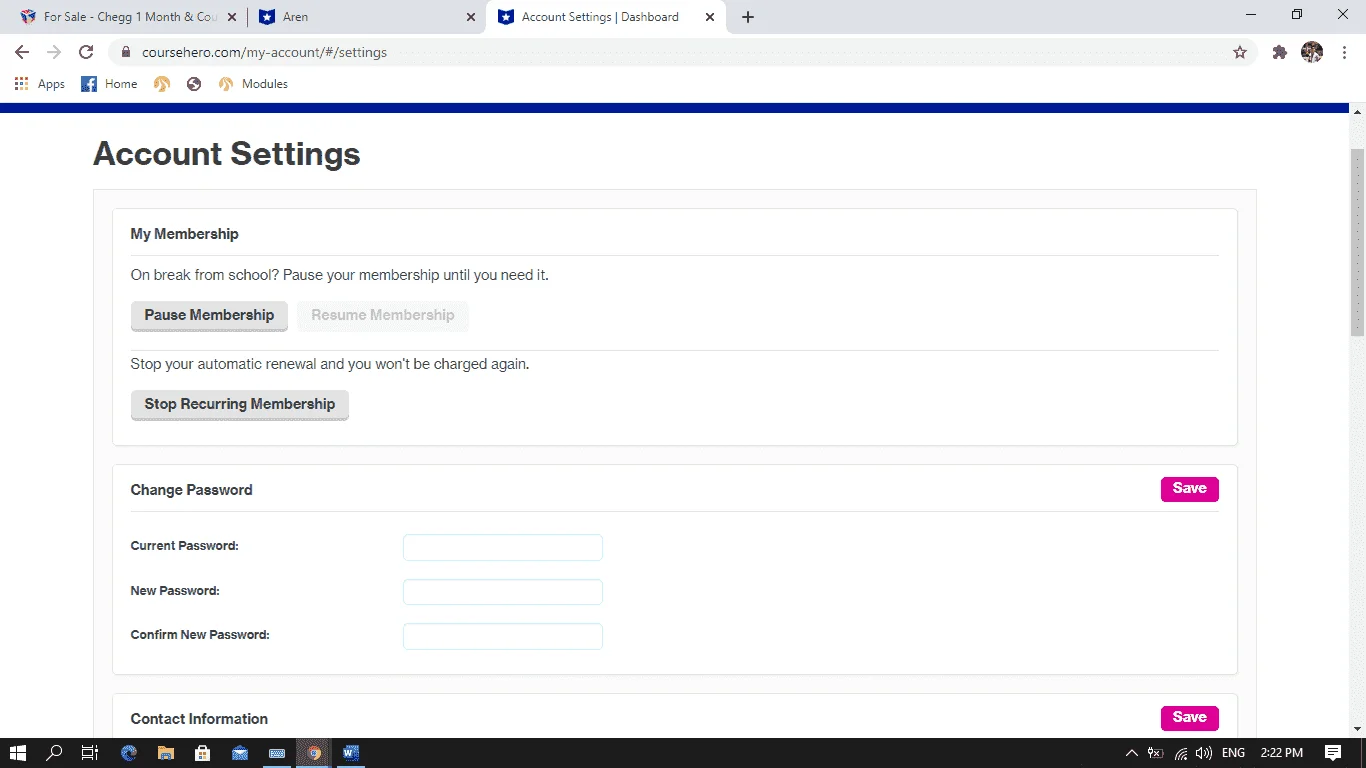The width and height of the screenshot is (1366, 768).
Task: Click the address bar URL
Action: 264,52
